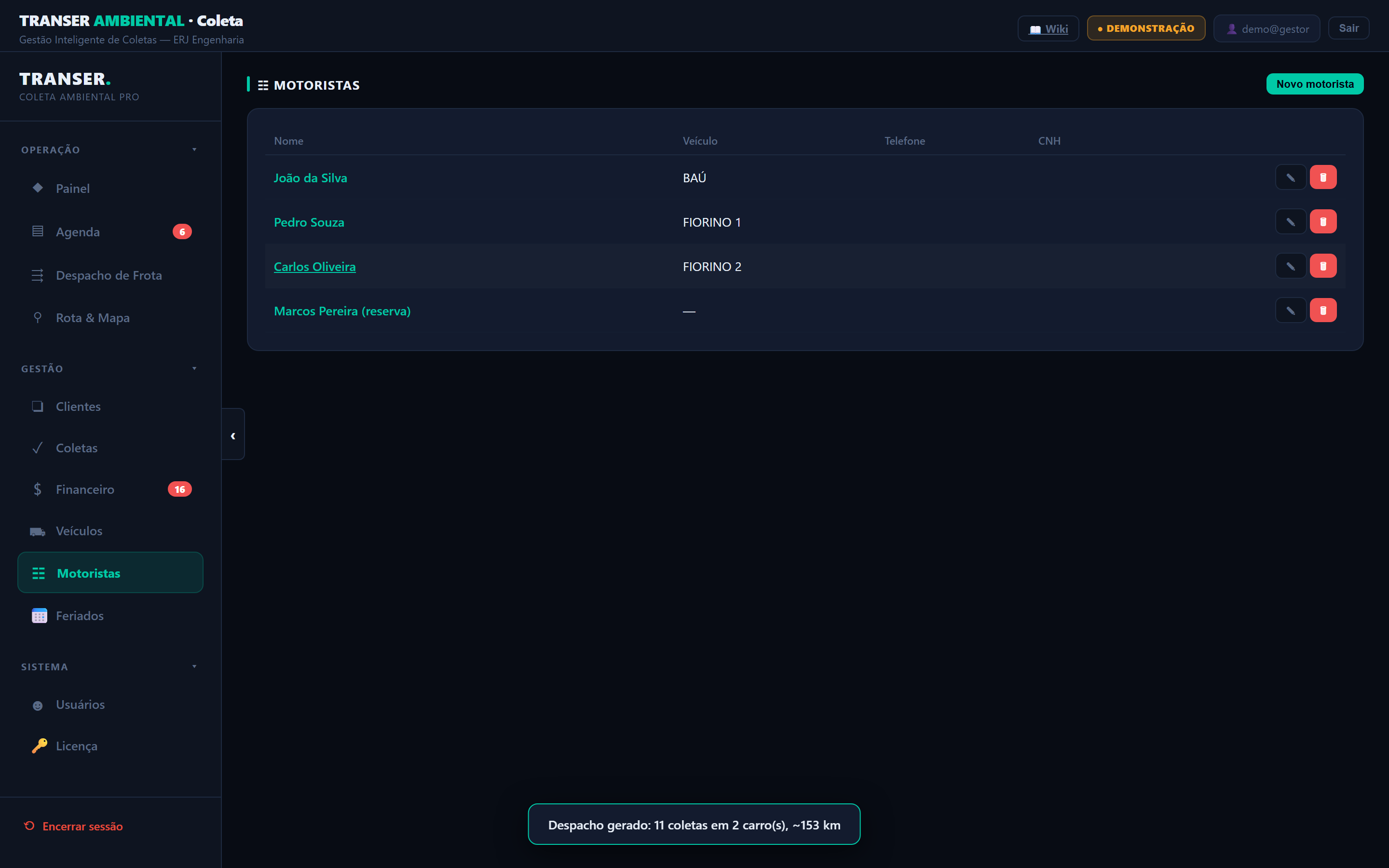Click the Financeiro badge showing 16
The width and height of the screenshot is (1389, 868).
tap(179, 489)
